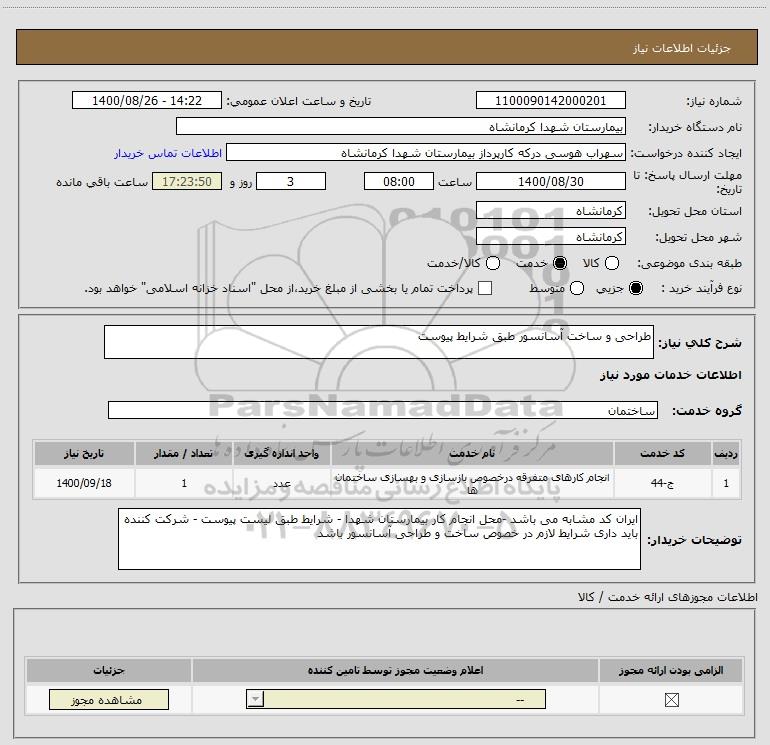Screen dimensions: 770x745
Task: Click the deadline date field 1400/08/30
Action: click(x=550, y=181)
